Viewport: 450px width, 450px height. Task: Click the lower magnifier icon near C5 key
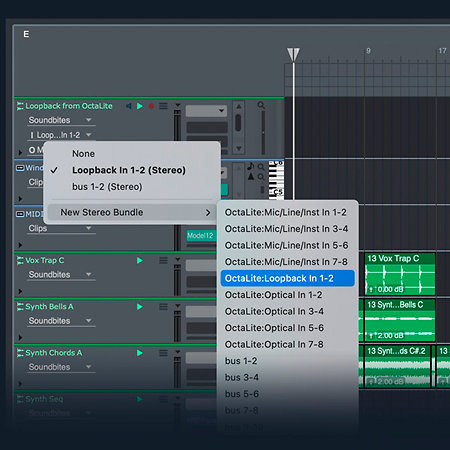tap(261, 177)
